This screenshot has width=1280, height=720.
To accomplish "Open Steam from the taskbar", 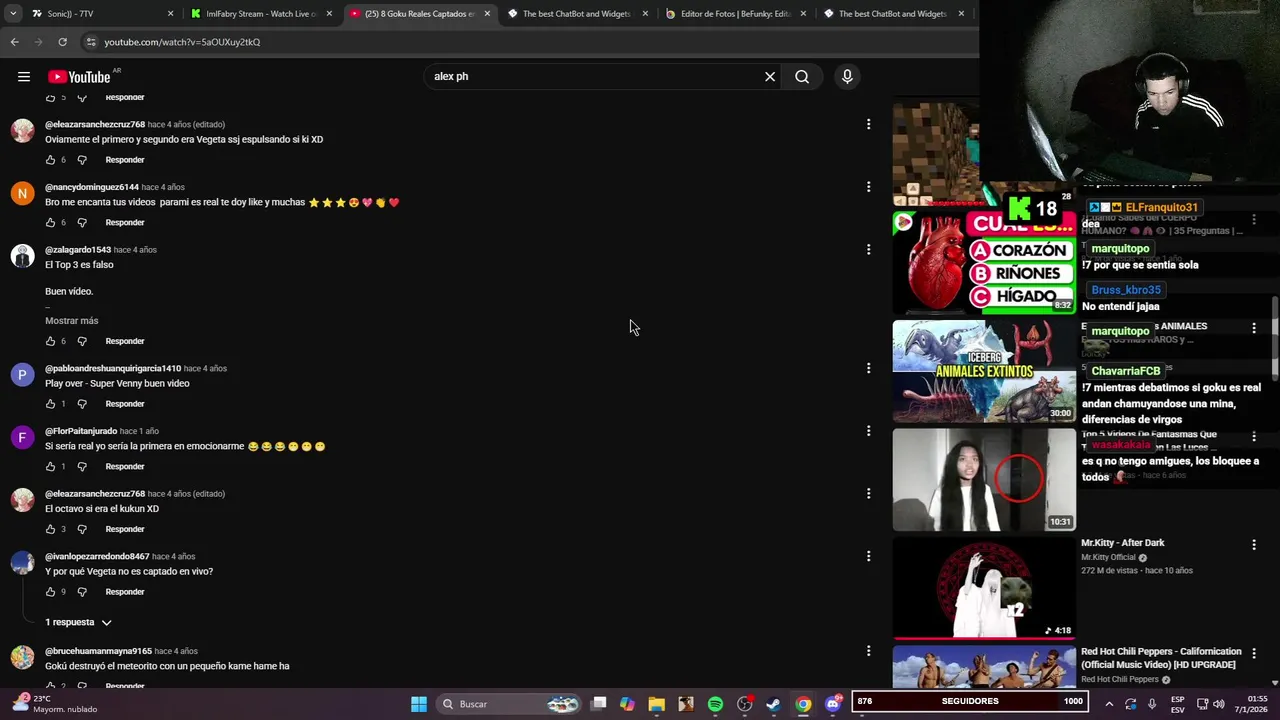I will (x=773, y=704).
